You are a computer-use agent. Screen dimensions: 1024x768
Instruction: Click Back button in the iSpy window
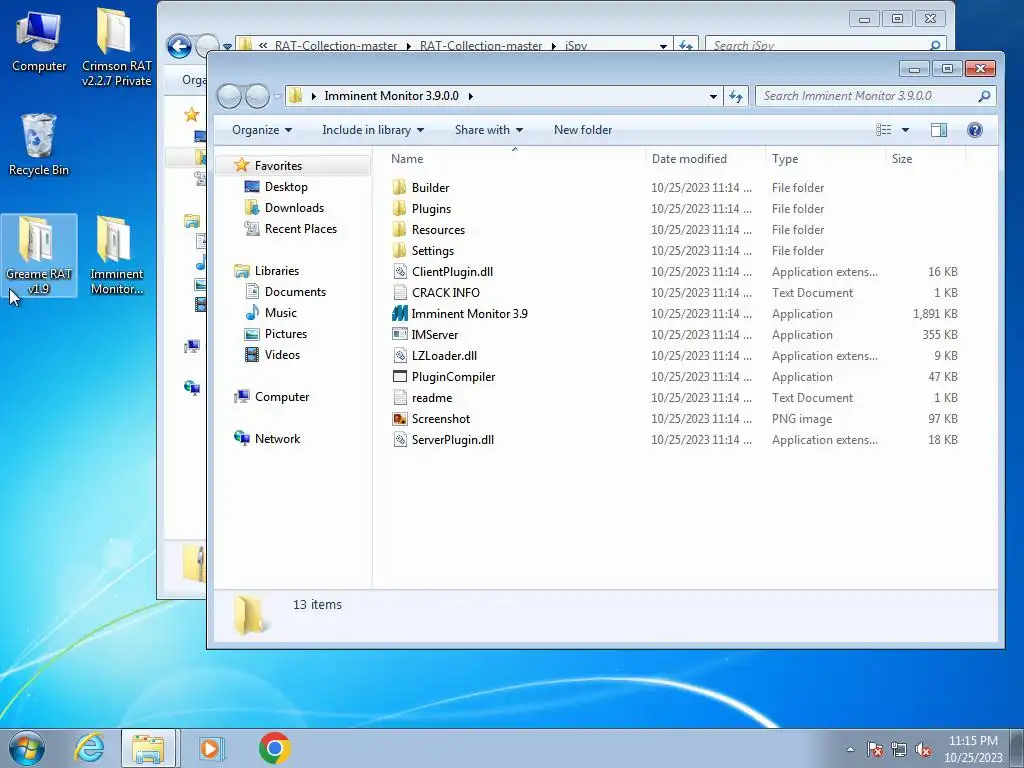tap(179, 46)
